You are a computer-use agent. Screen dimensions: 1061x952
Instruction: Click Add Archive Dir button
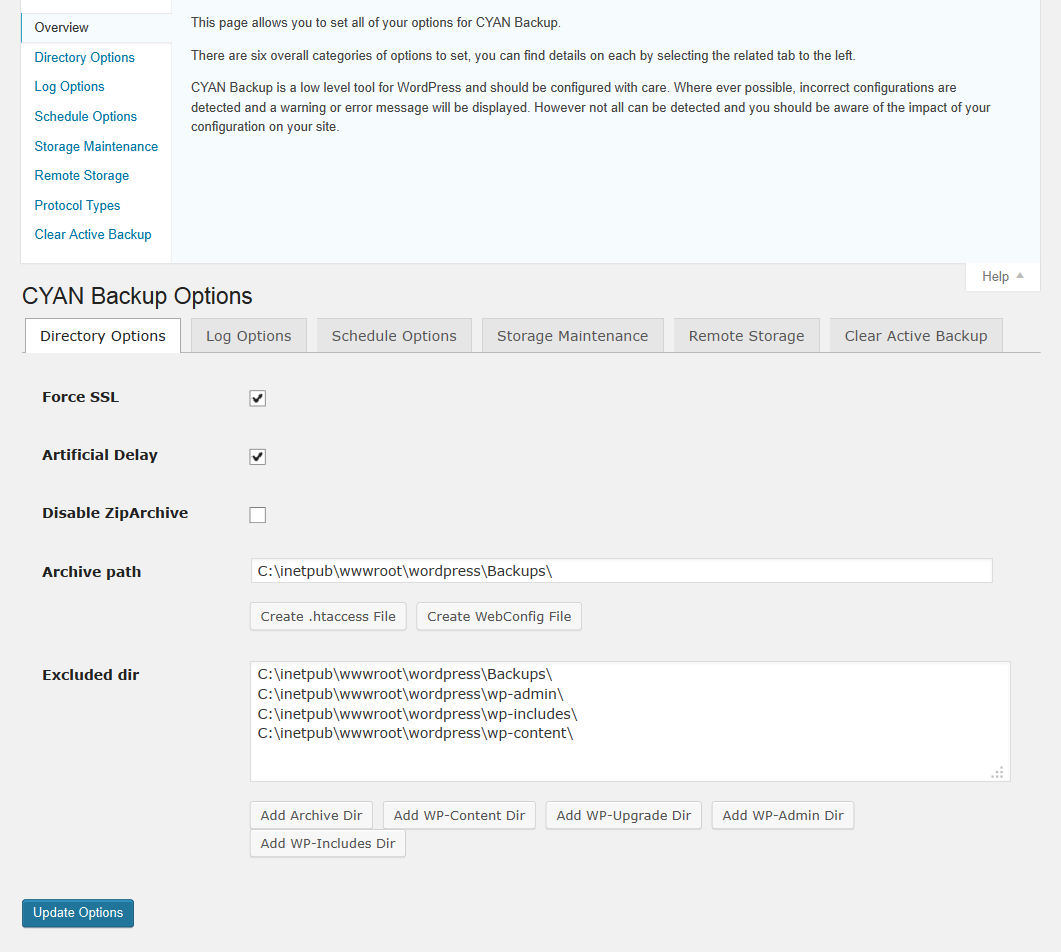tap(311, 815)
